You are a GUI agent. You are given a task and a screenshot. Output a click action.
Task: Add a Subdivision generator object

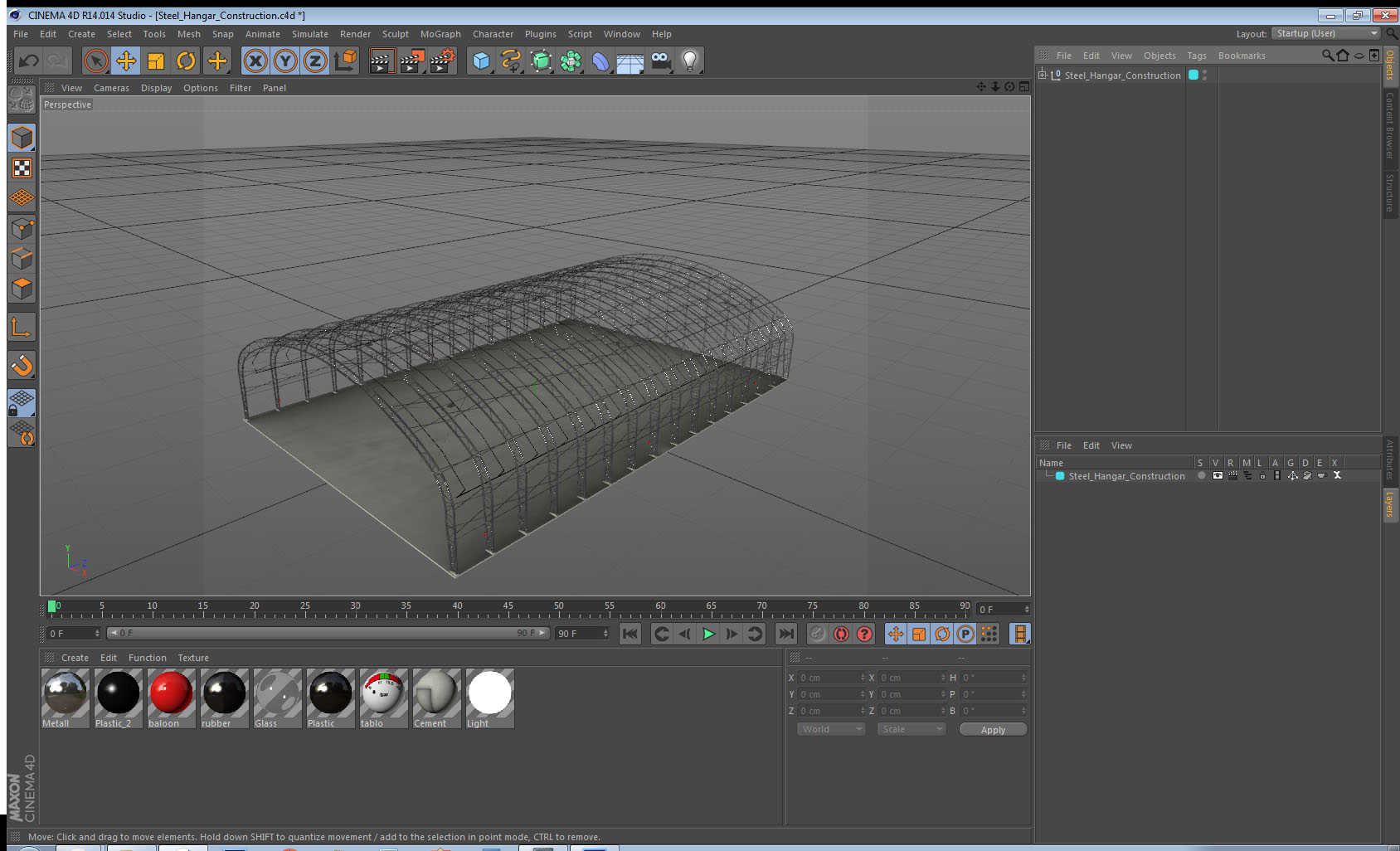tap(541, 61)
